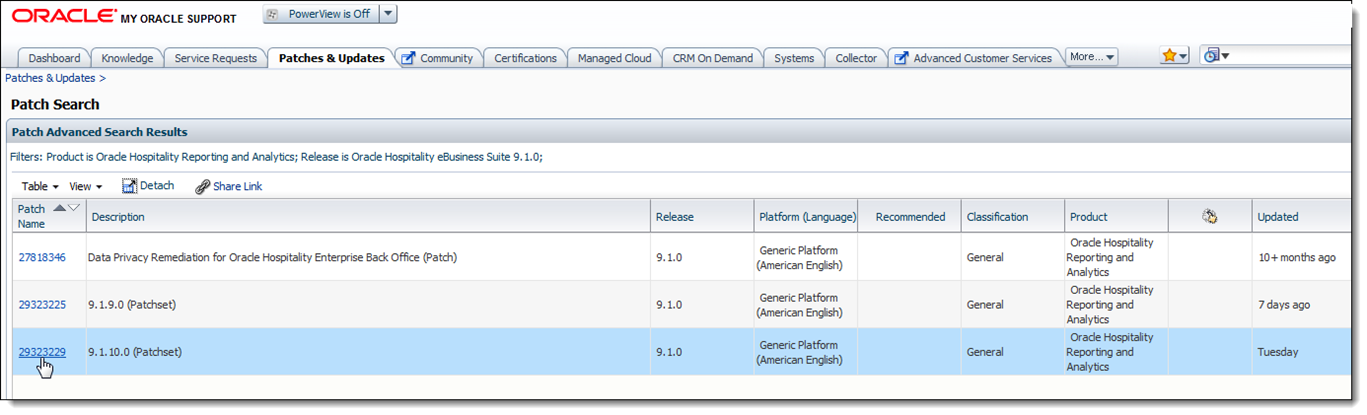
Task: Click the Advanced Customer Services external link icon
Action: point(901,58)
